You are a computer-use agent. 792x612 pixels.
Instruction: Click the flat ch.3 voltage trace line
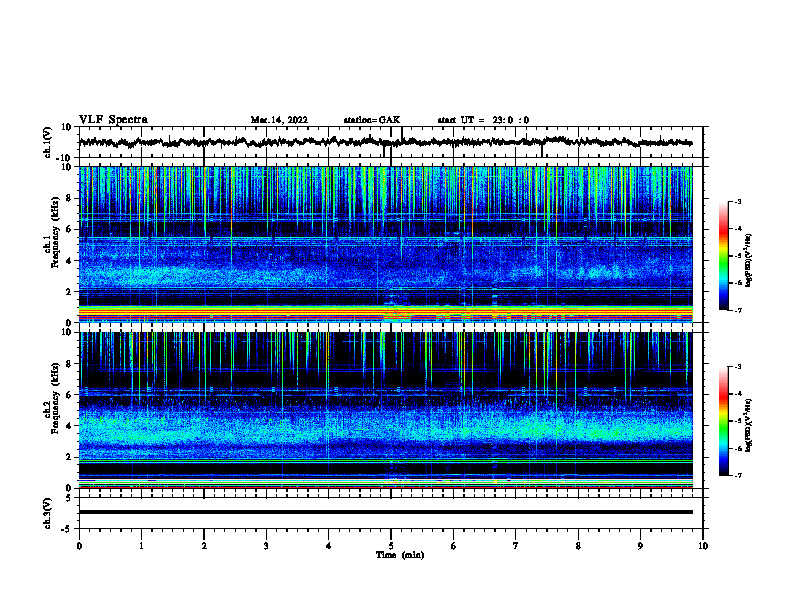pyautogui.click(x=385, y=512)
